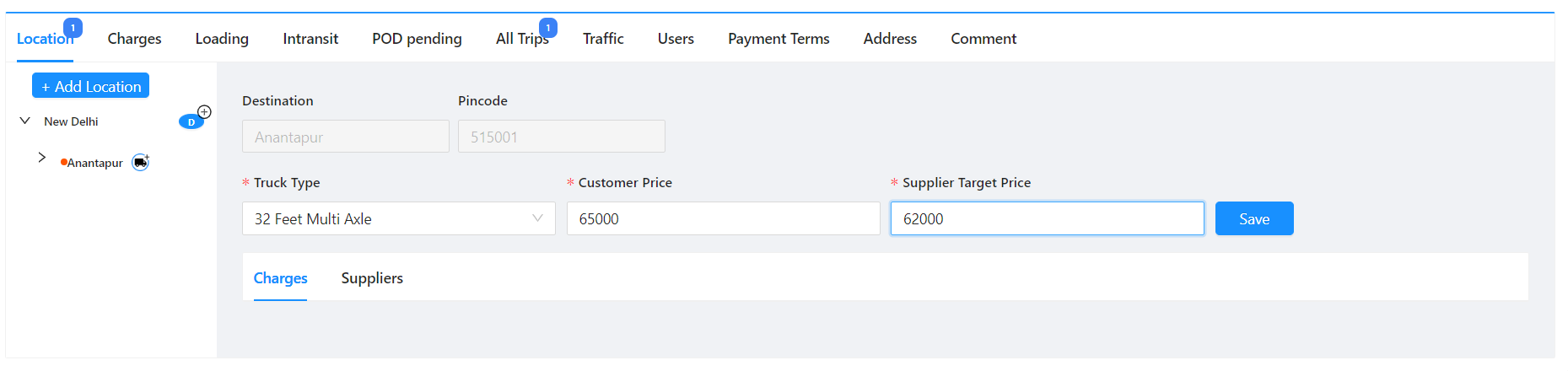Click the blue D badge on New Delhi

click(191, 122)
